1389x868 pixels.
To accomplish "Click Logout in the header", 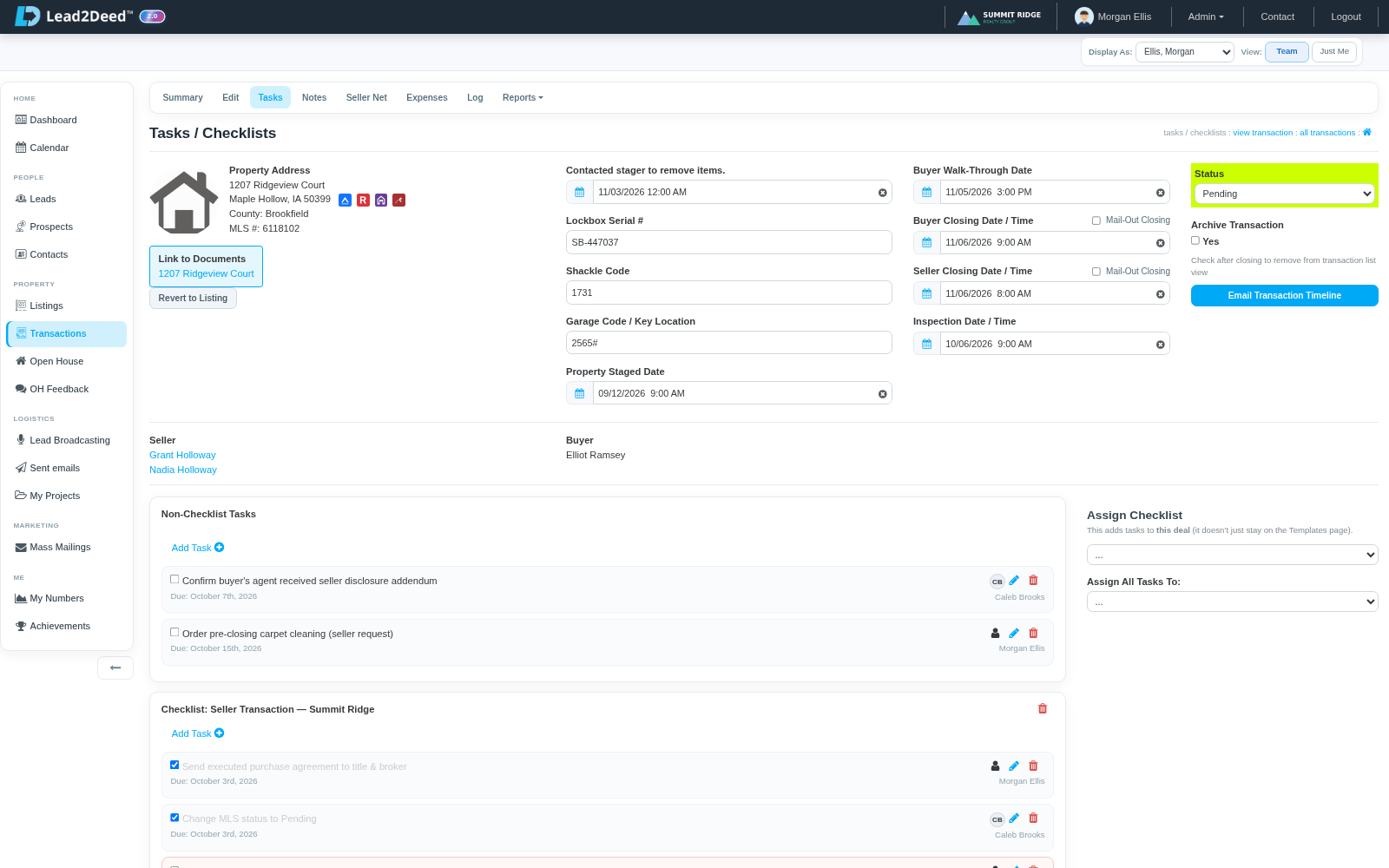I will click(x=1346, y=16).
